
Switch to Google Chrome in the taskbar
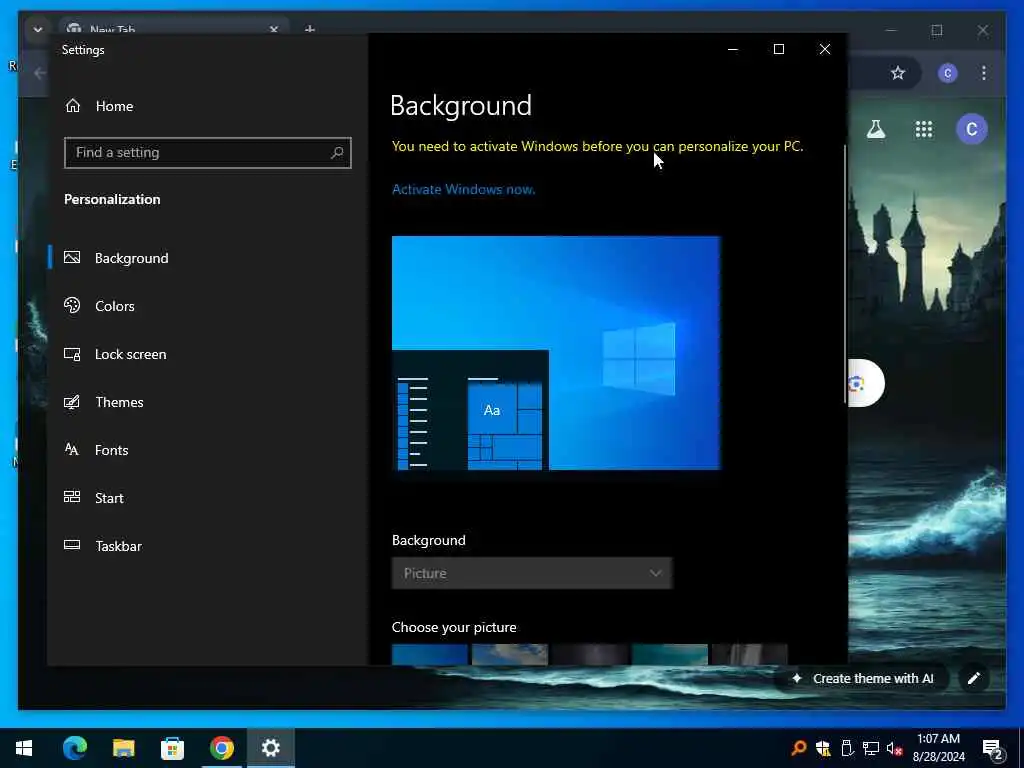[x=221, y=748]
